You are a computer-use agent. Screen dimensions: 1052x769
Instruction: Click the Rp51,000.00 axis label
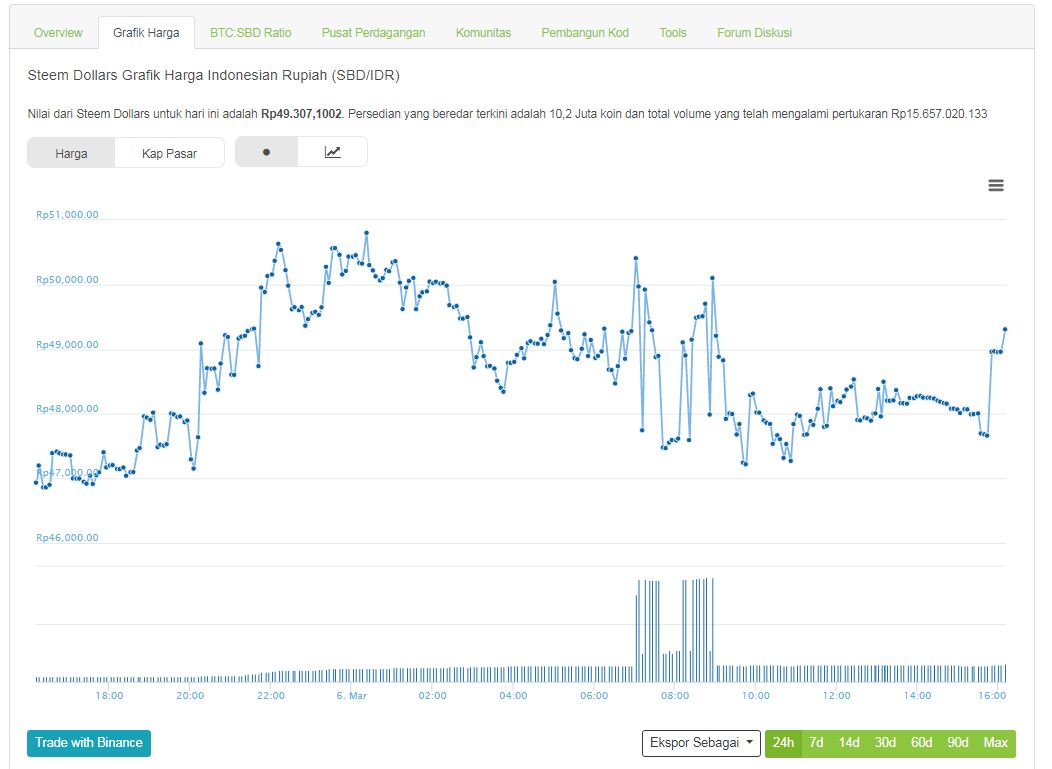[67, 215]
